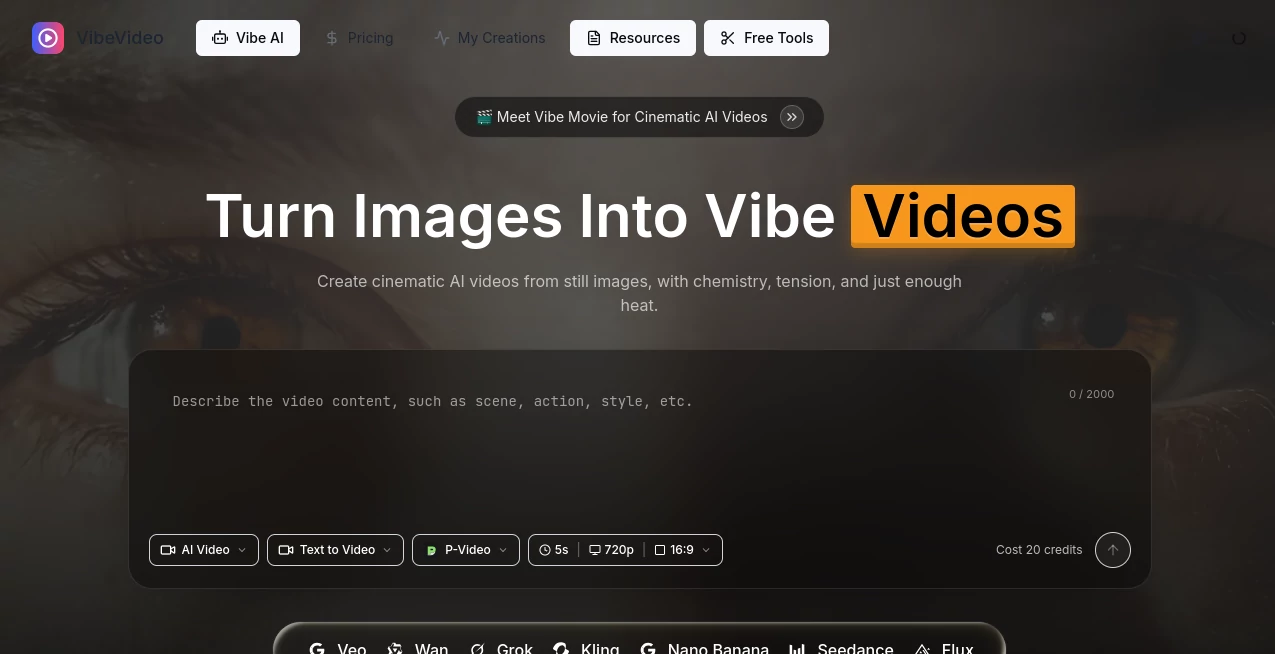The height and width of the screenshot is (654, 1275).
Task: Click the 5s duration setting
Action: click(x=554, y=550)
